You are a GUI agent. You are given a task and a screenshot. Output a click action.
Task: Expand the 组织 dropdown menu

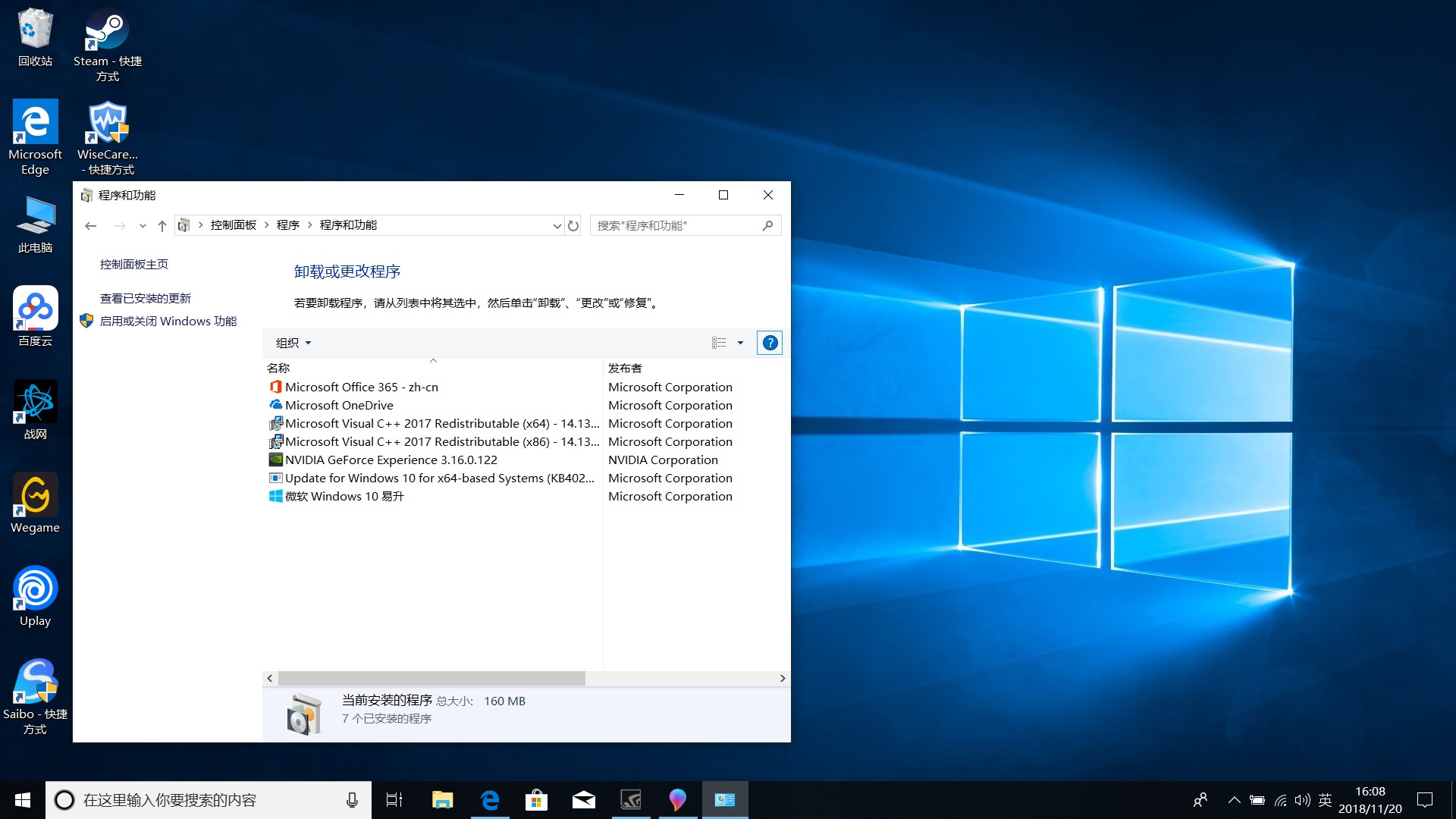pyautogui.click(x=293, y=343)
